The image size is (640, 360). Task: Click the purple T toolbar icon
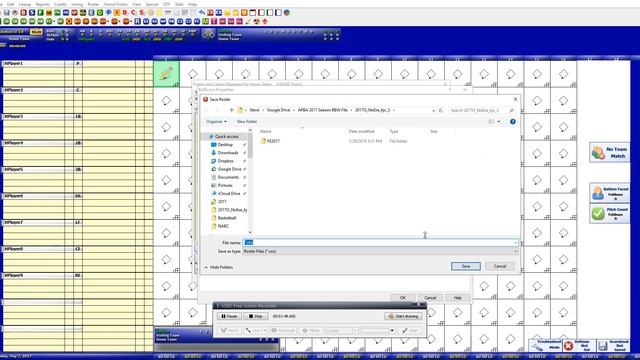point(214,21)
